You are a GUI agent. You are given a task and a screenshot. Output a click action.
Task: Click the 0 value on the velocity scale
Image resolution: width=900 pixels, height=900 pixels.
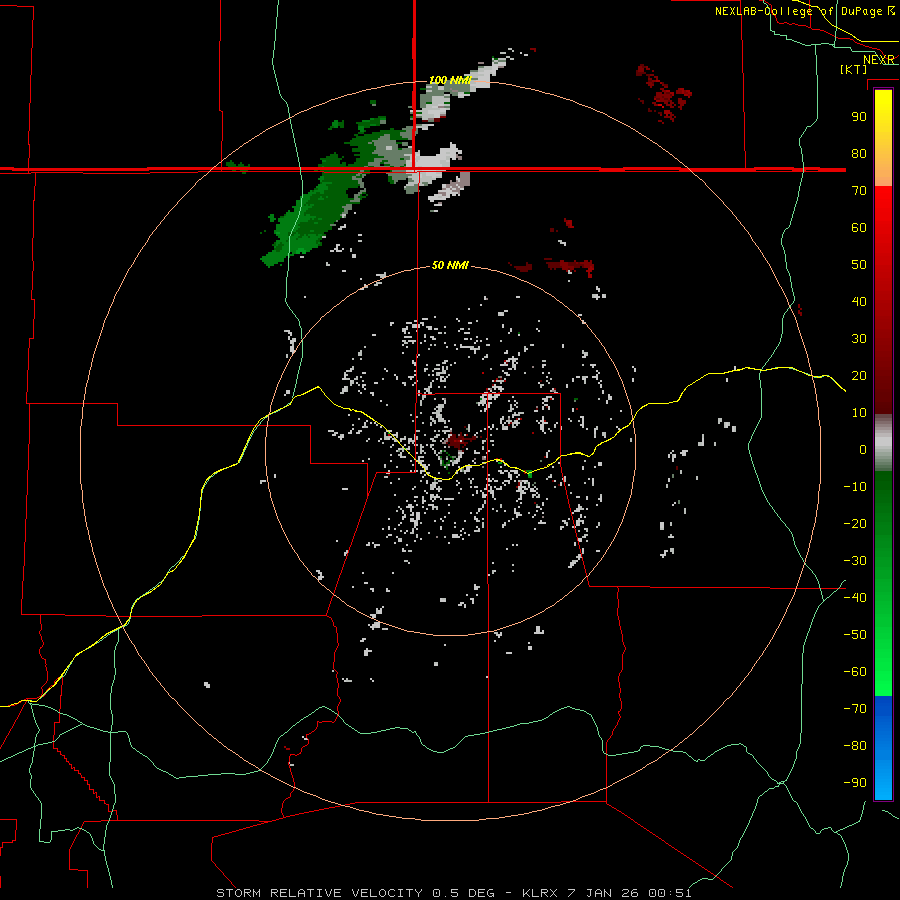(x=863, y=449)
